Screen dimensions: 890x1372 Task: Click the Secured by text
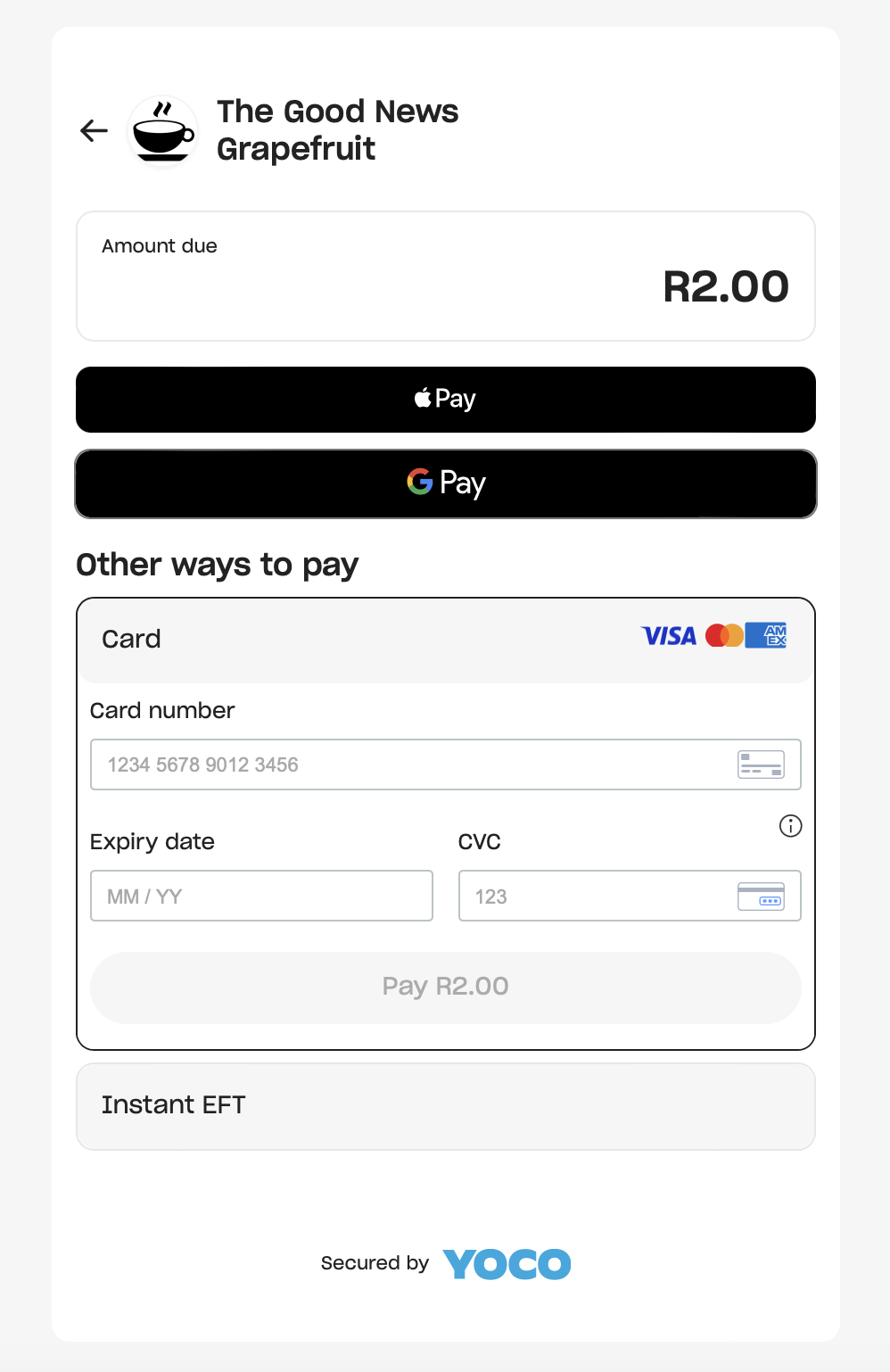[375, 1263]
